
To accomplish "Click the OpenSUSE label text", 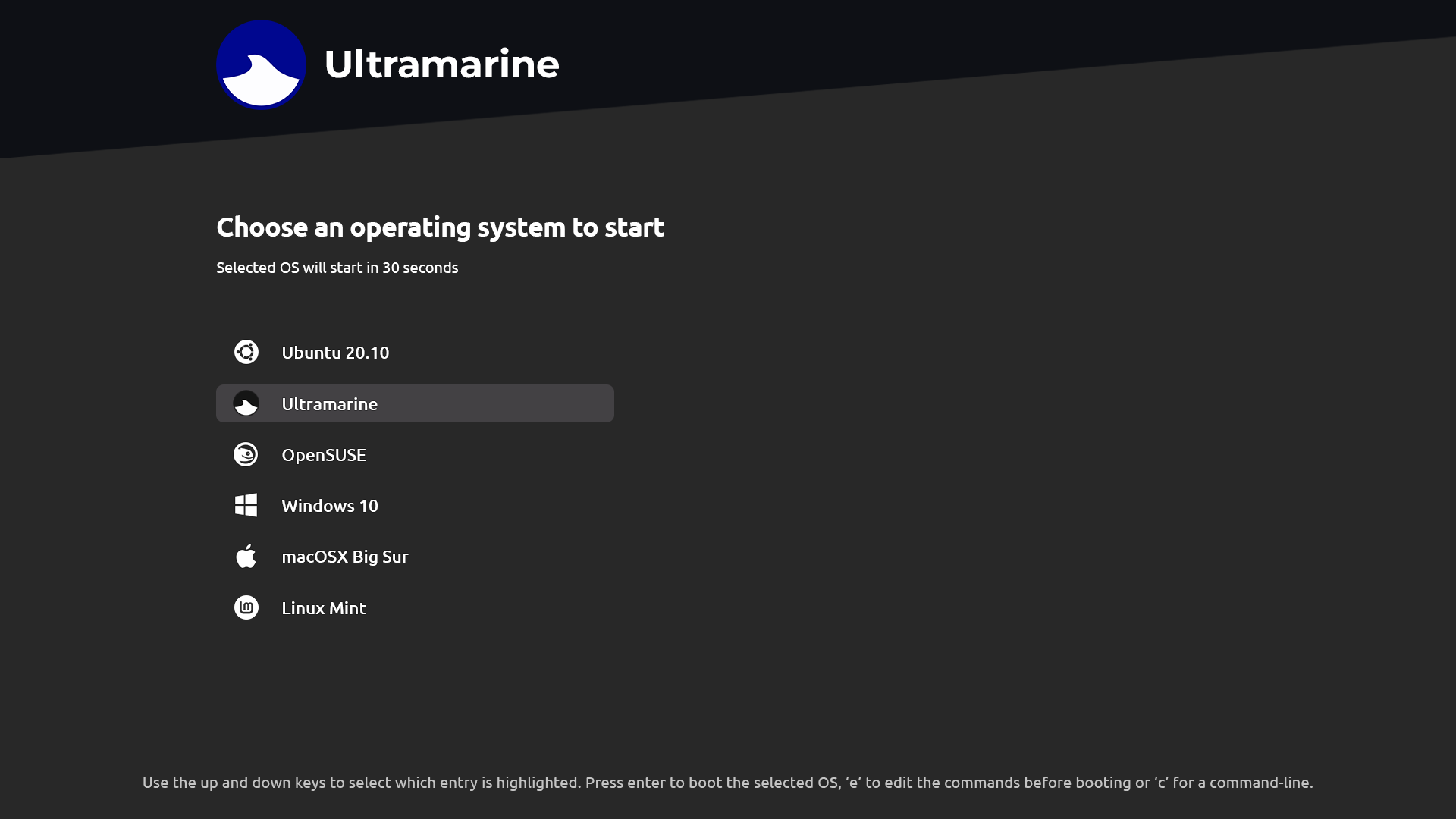I will click(x=324, y=455).
